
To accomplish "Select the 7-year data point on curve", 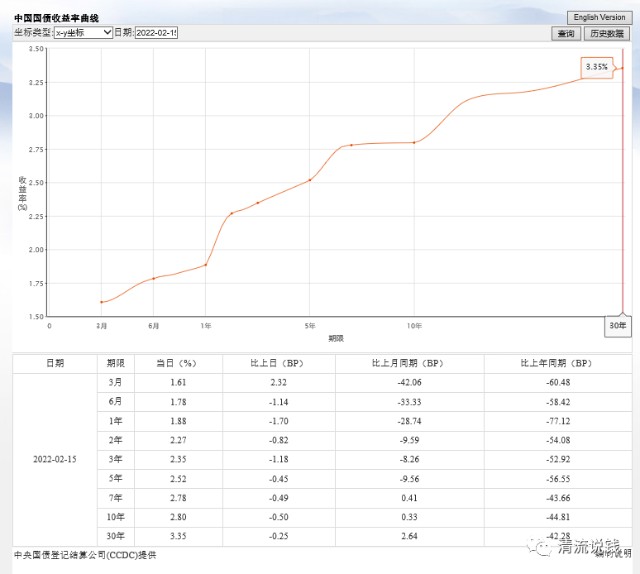I will tap(351, 145).
